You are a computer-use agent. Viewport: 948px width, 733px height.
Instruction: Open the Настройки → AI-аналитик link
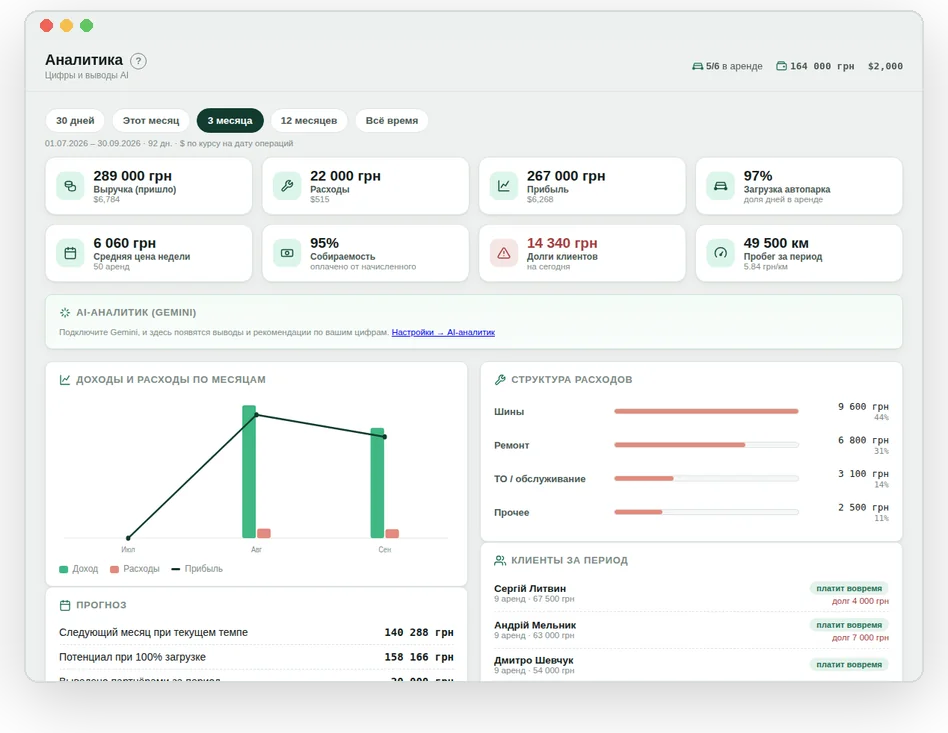[443, 332]
